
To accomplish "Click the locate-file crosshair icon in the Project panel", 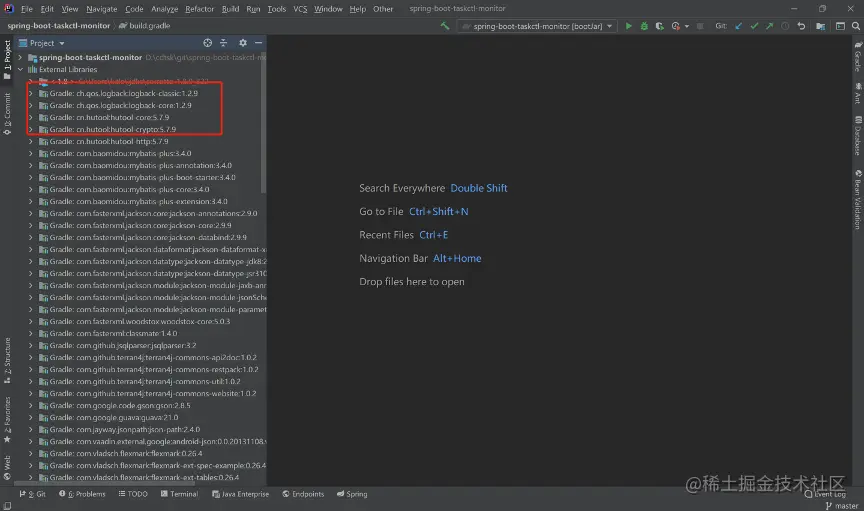I will coord(207,43).
